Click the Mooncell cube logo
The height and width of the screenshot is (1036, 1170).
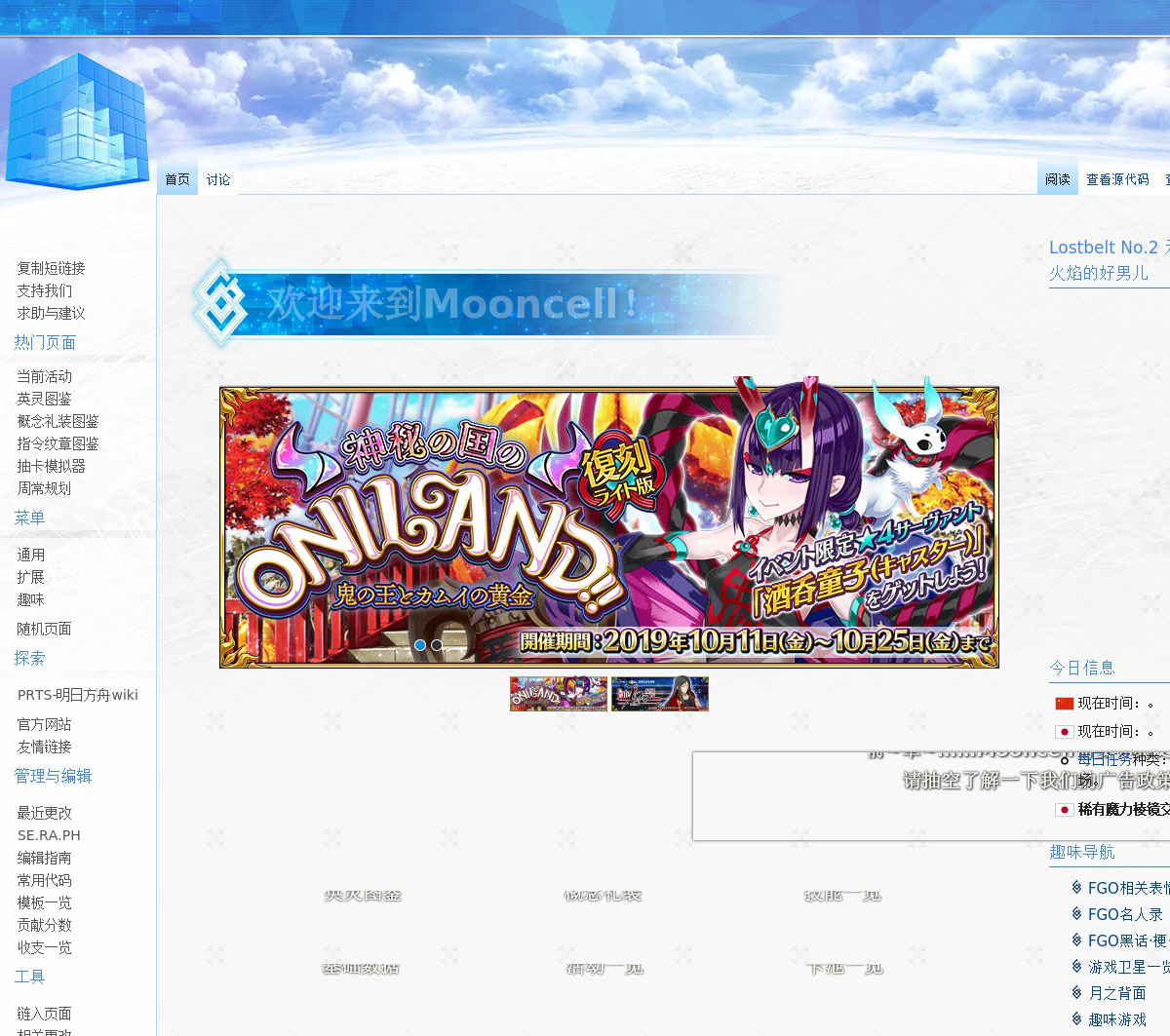[x=77, y=121]
